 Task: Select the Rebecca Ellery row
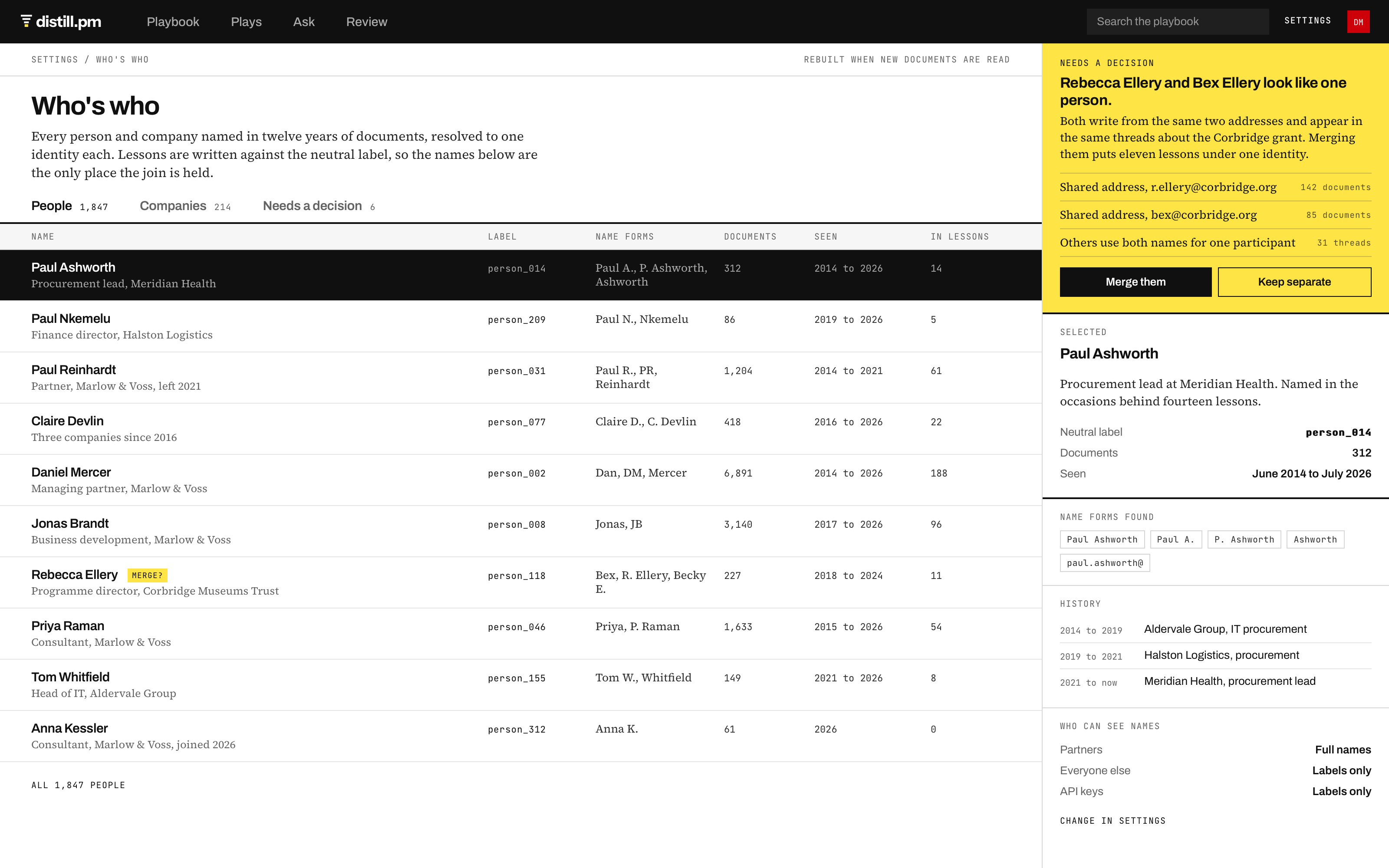click(x=520, y=582)
